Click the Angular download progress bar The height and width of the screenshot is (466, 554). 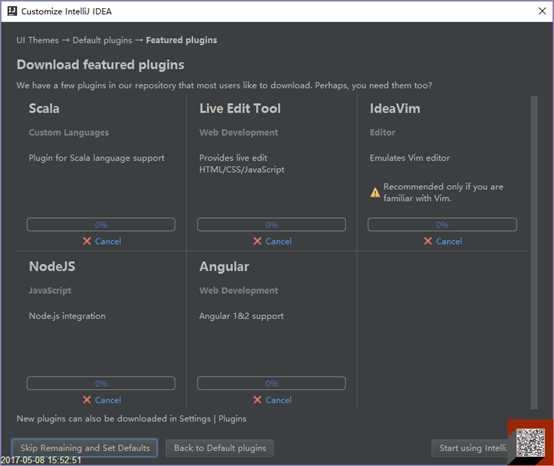(x=271, y=383)
